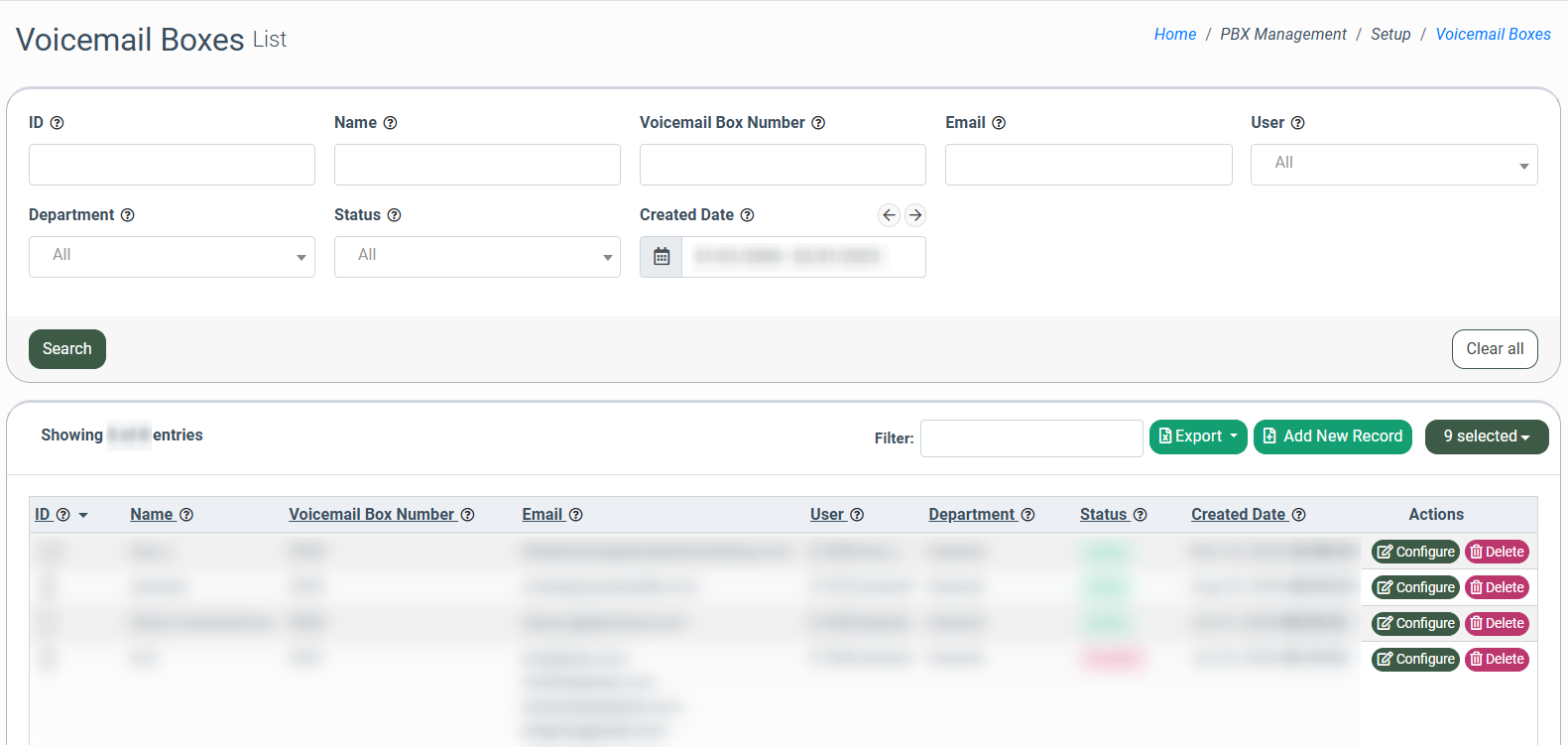Viewport: 1568px width, 748px height.
Task: Click the previous date range arrow
Action: coord(889,215)
